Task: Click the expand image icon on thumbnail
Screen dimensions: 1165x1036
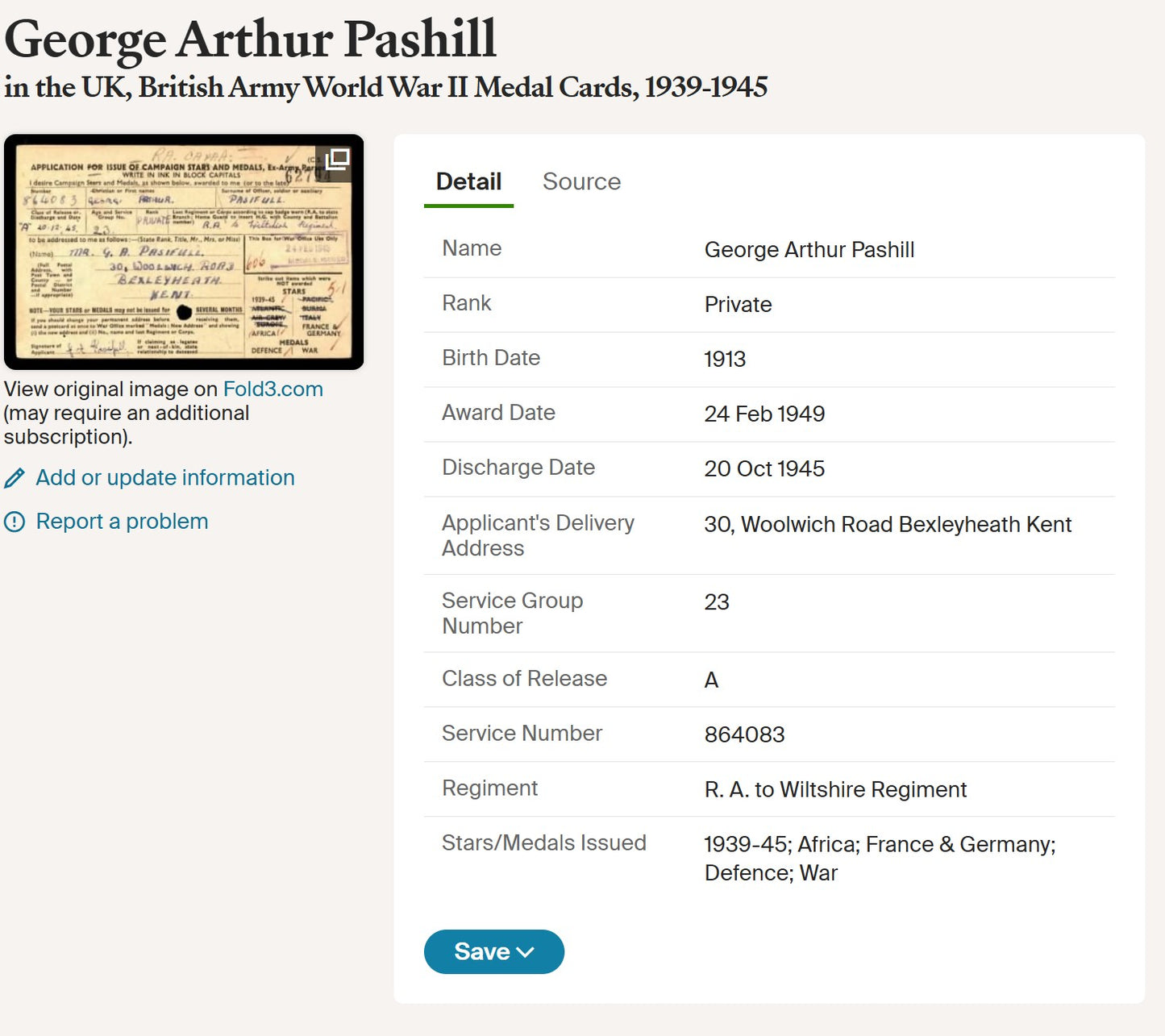Action: 337,159
